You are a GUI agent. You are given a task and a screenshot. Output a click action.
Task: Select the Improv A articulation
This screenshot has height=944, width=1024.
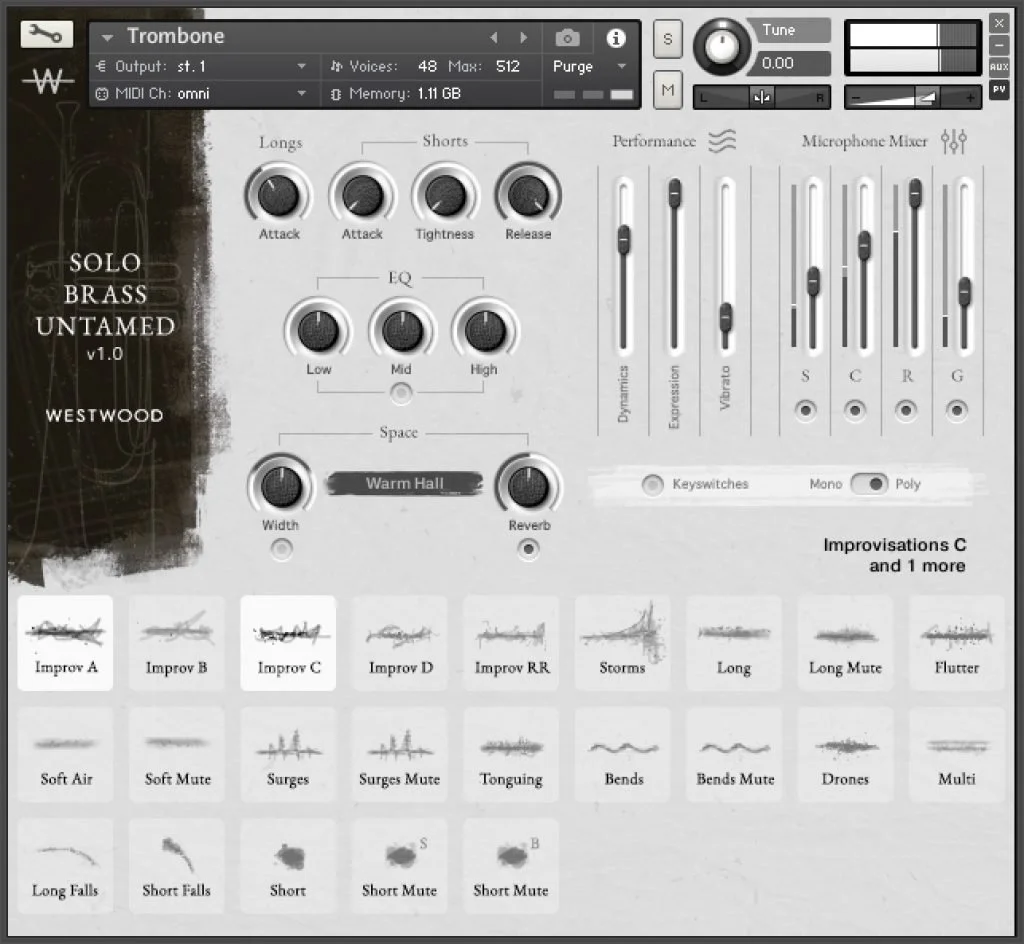65,643
